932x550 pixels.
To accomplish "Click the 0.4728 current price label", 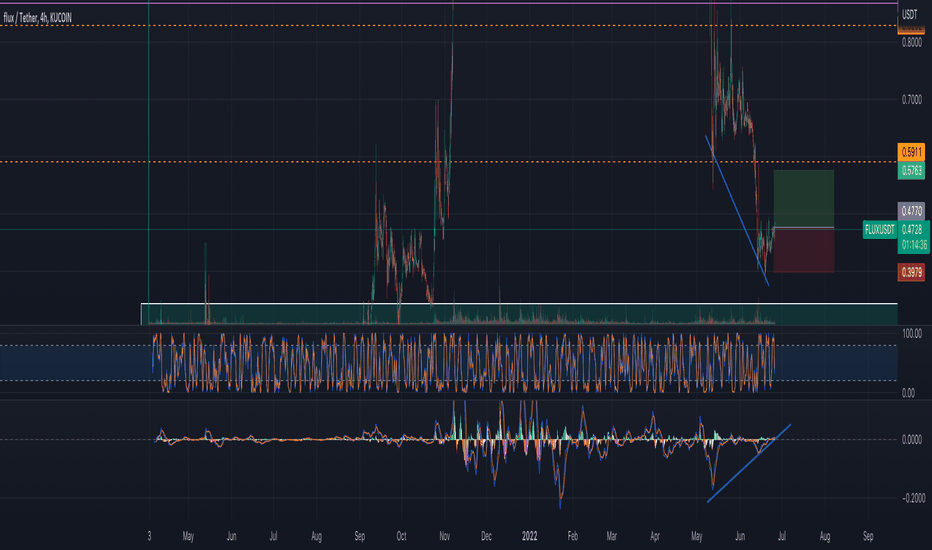I will click(912, 230).
